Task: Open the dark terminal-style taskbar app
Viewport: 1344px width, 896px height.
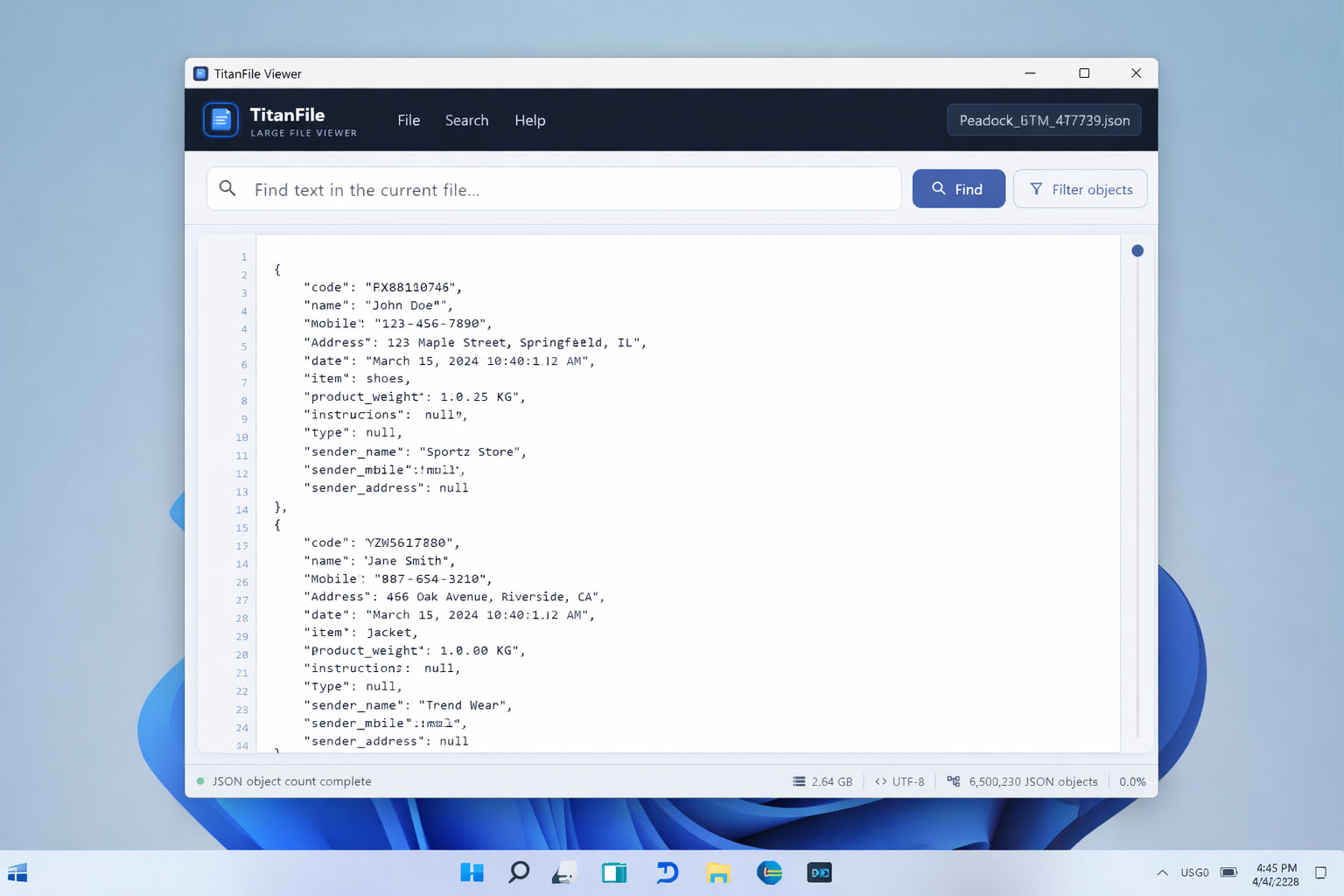Action: tap(819, 872)
